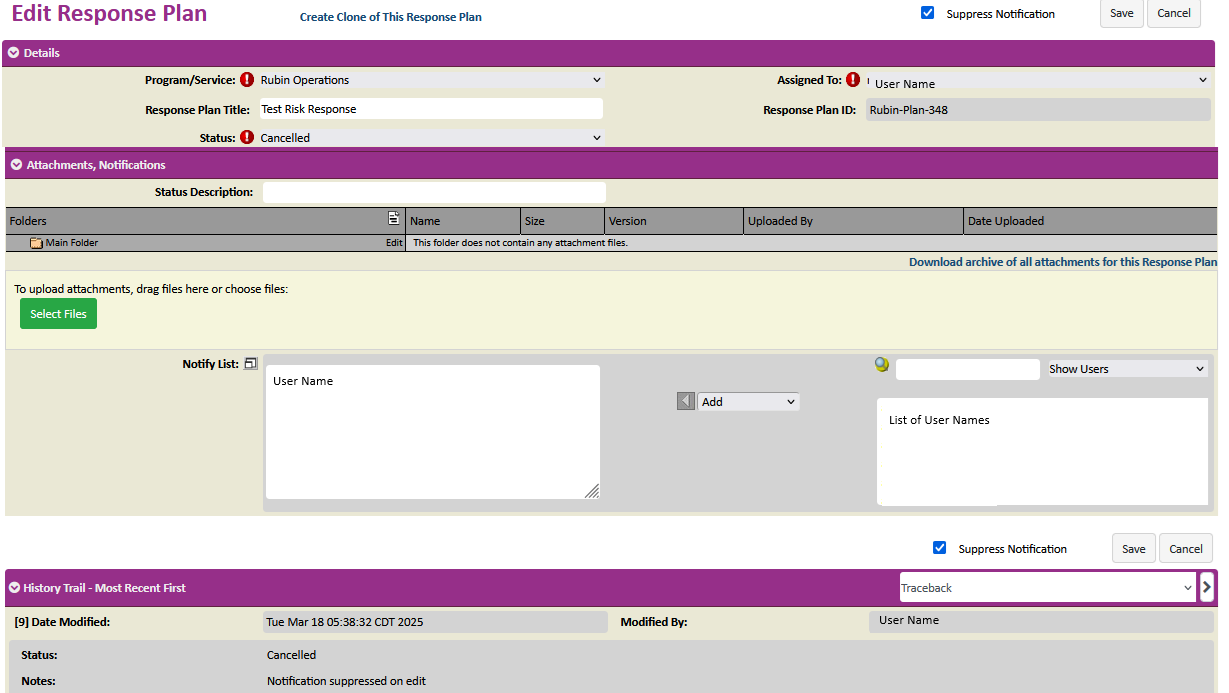Click the Response Plan Title field
Screen dimensions: 1229x693
point(430,109)
